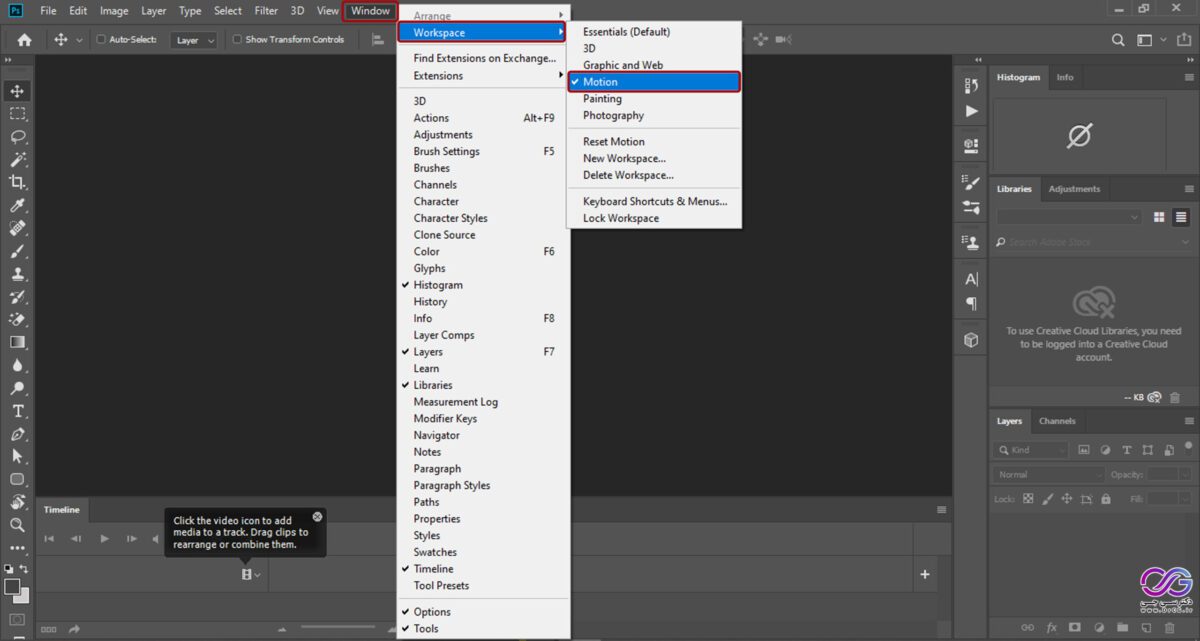The image size is (1200, 641).
Task: Open the Kind filter dropdown in Layers
Action: [1031, 450]
